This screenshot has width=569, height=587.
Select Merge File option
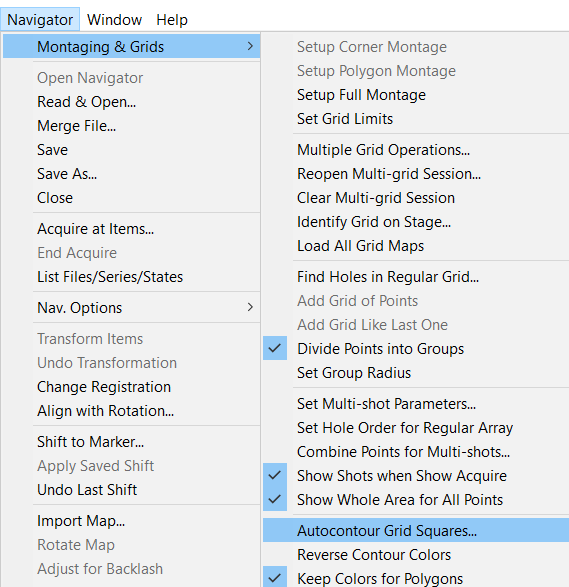coord(131,126)
